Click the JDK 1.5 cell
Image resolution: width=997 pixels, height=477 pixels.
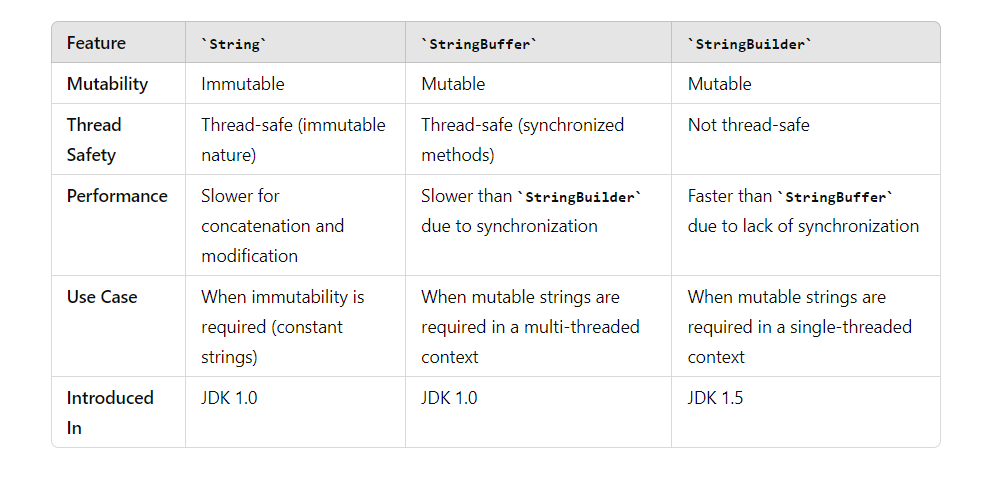715,398
